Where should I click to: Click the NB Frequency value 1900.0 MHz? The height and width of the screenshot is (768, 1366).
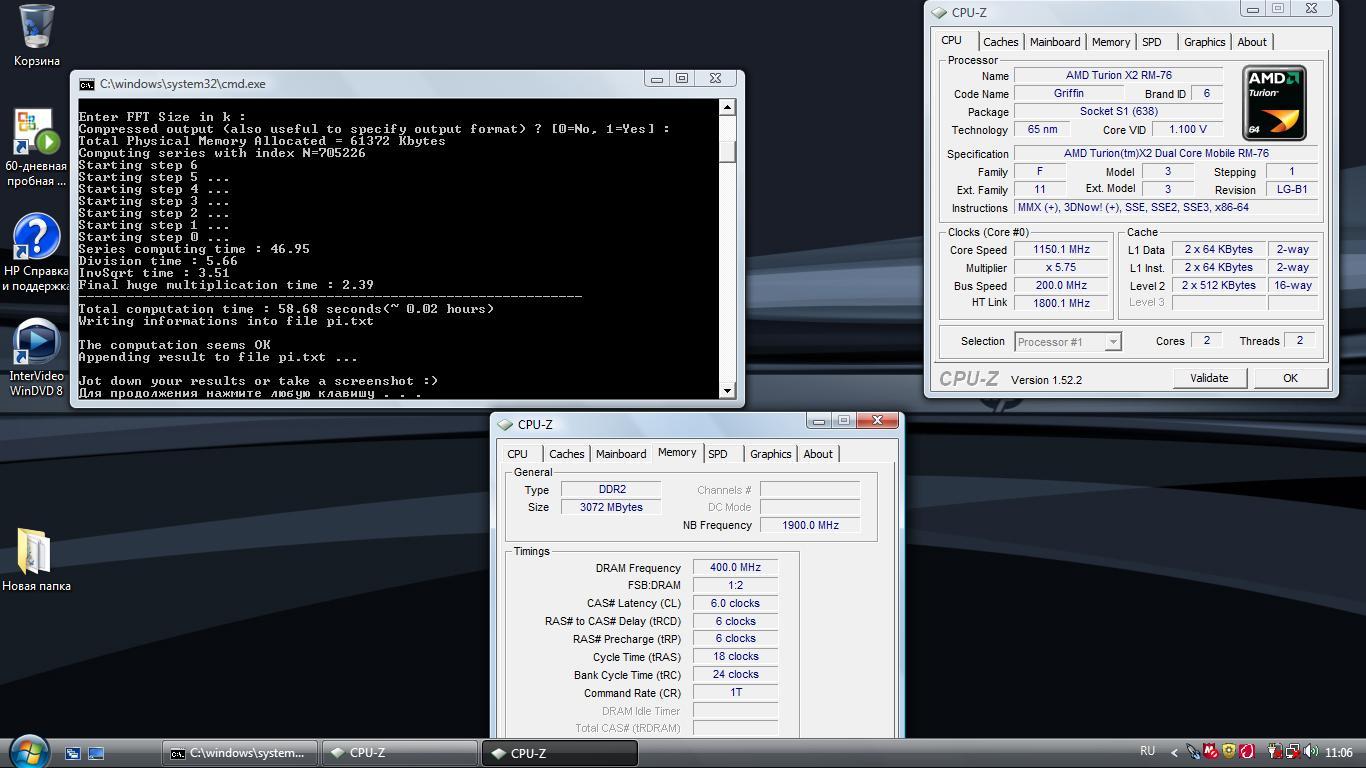(x=810, y=525)
